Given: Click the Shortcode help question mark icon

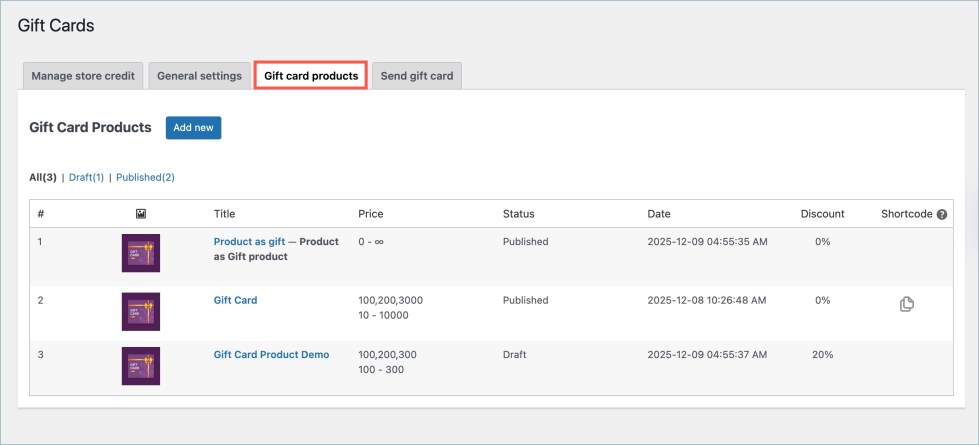Looking at the screenshot, I should (x=942, y=214).
